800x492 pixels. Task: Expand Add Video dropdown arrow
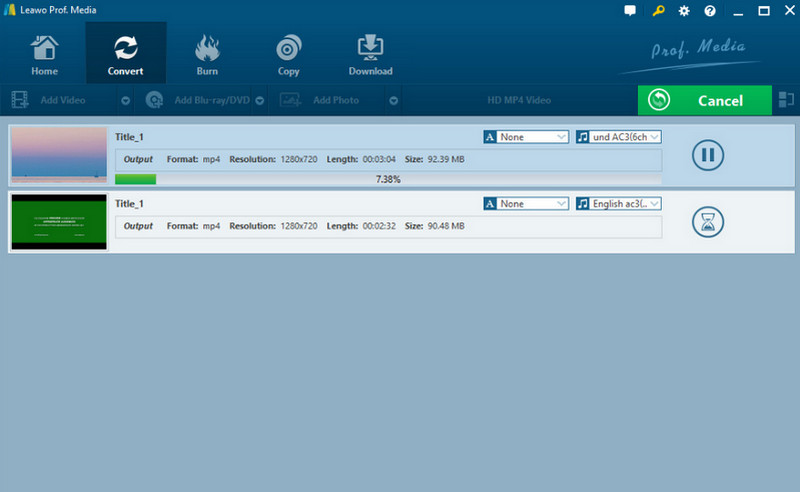[126, 101]
